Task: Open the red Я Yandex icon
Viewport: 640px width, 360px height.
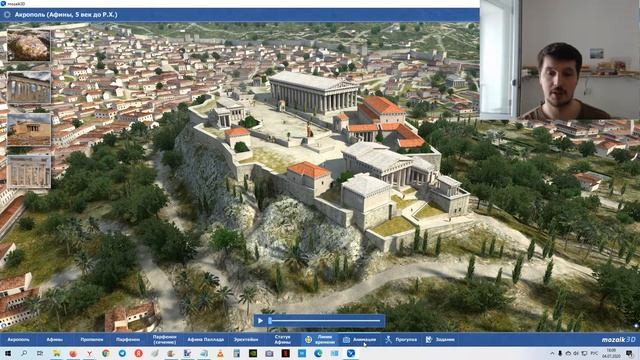Action: (x=138, y=353)
